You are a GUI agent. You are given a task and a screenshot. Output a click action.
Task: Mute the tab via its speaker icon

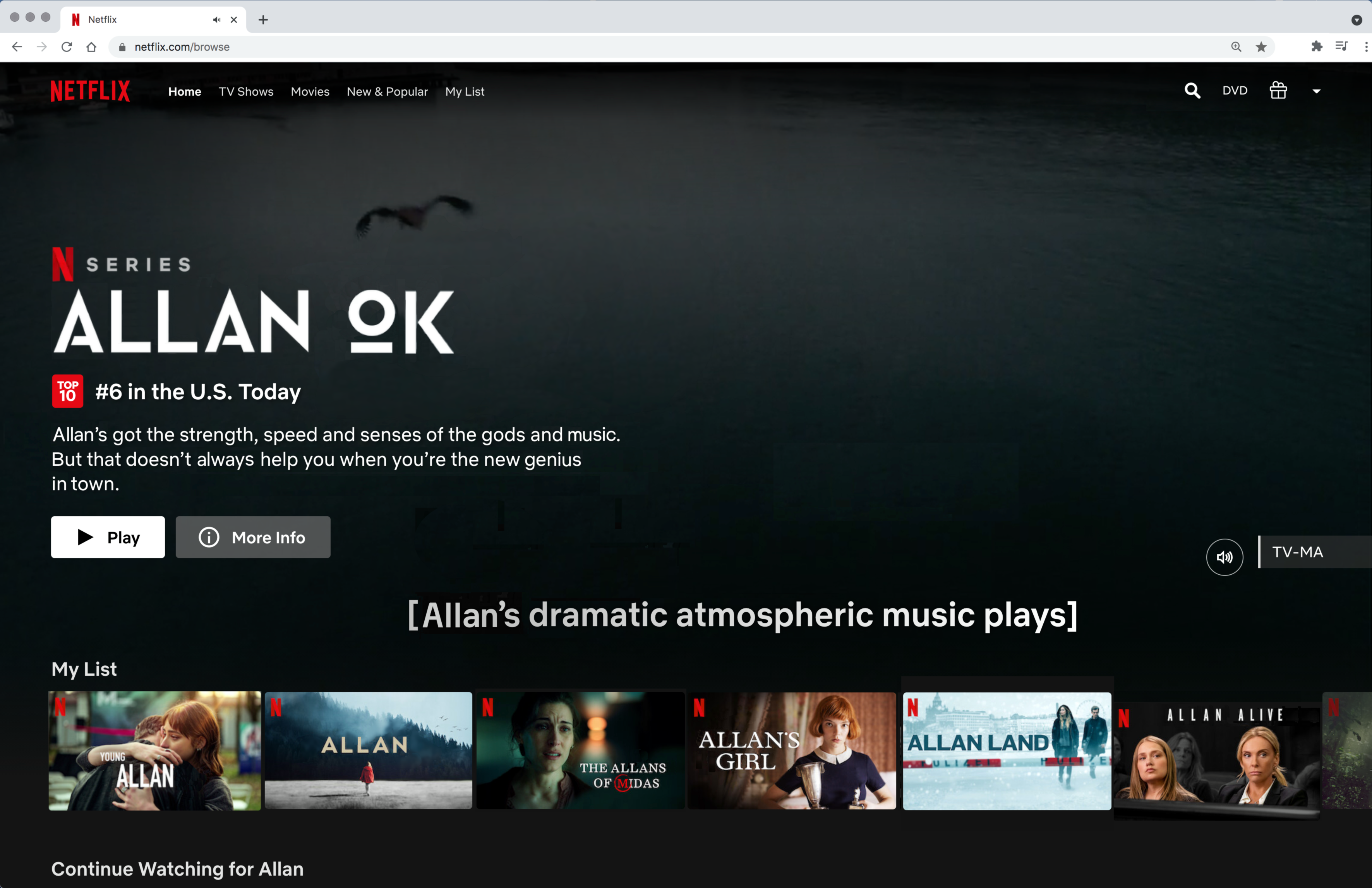(x=217, y=20)
